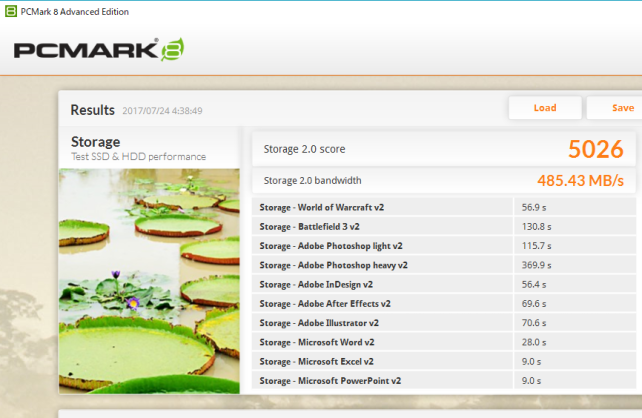Click the 369.9 s Photoshop heavy result
The height and width of the screenshot is (418, 642).
[536, 265]
